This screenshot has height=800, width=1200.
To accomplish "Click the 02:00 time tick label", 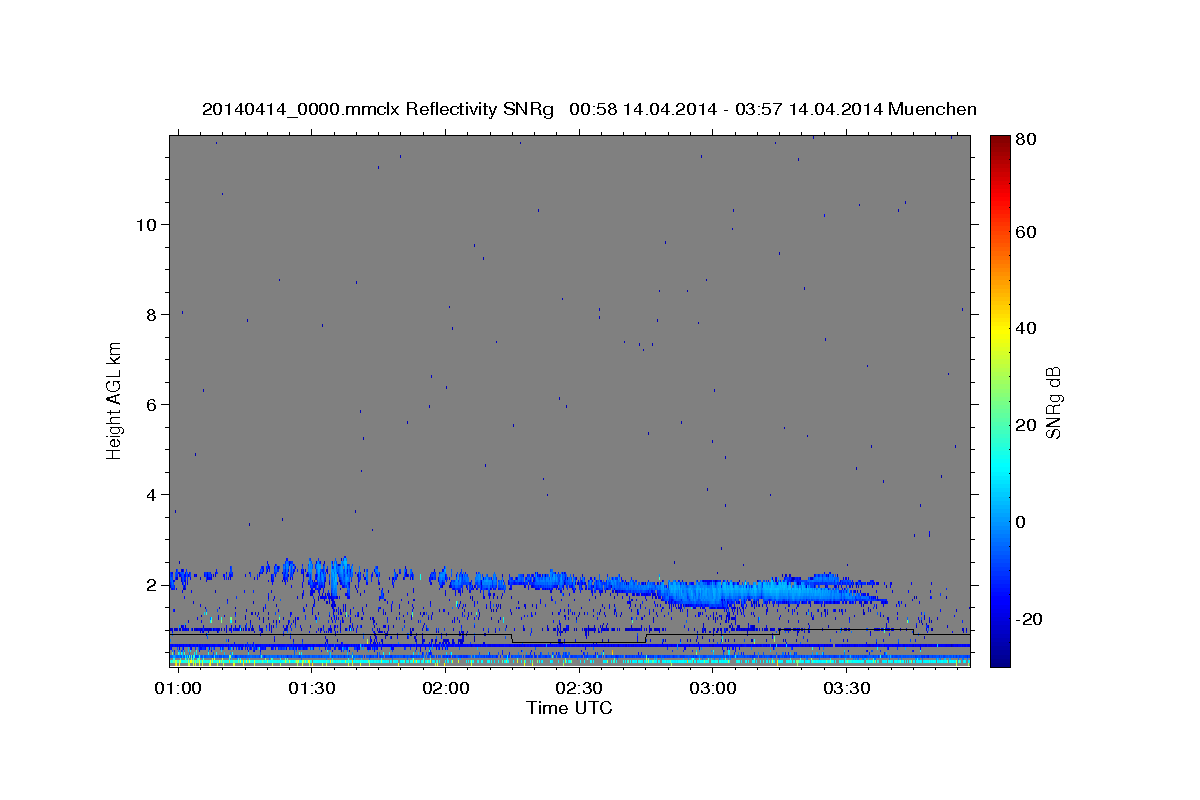I will pos(445,689).
